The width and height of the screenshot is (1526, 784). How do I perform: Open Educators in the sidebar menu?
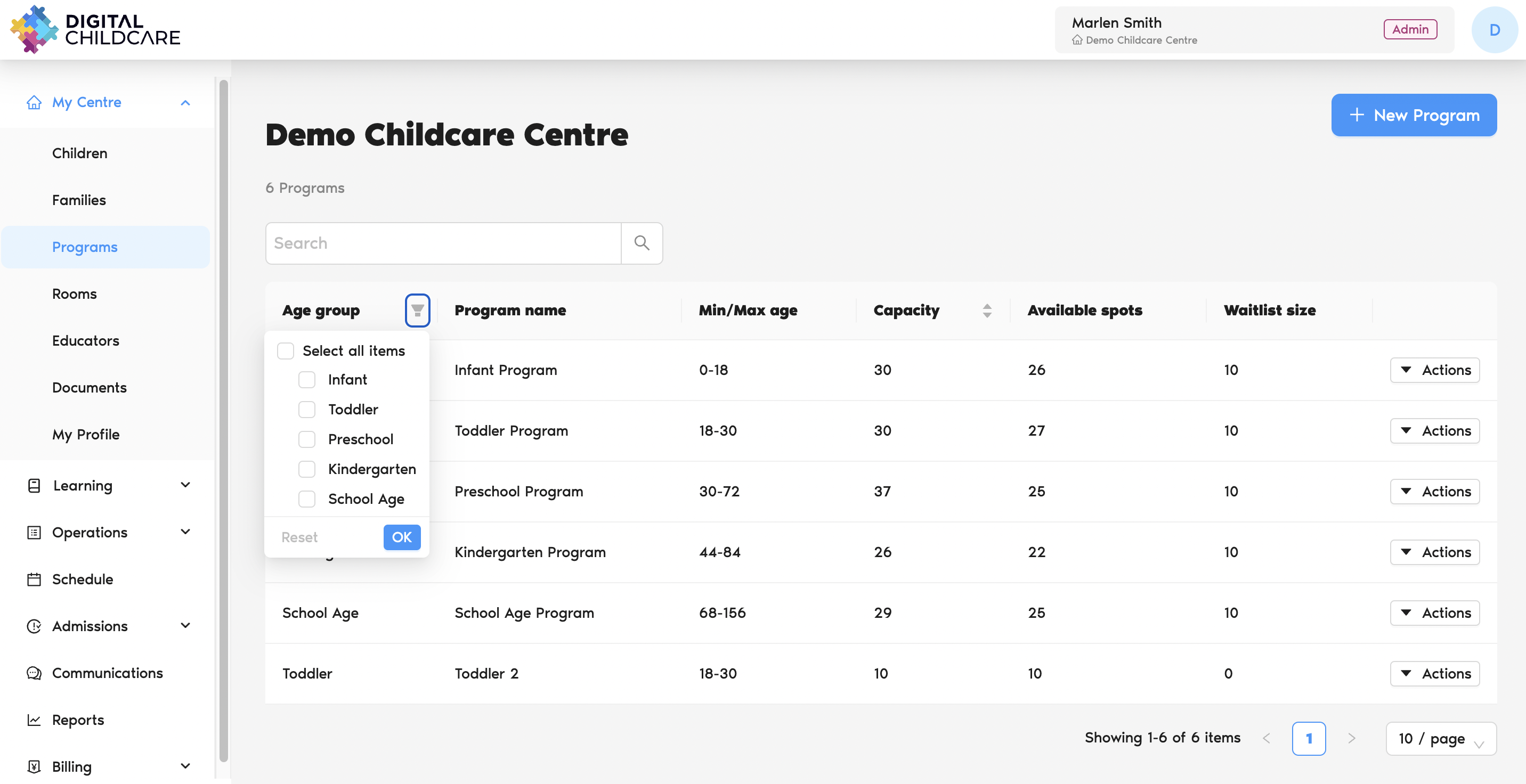click(85, 340)
